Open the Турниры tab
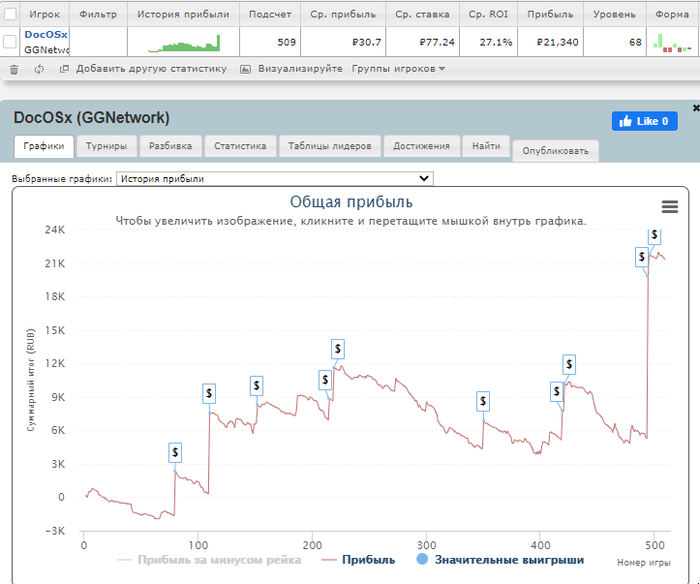 pyautogui.click(x=106, y=146)
